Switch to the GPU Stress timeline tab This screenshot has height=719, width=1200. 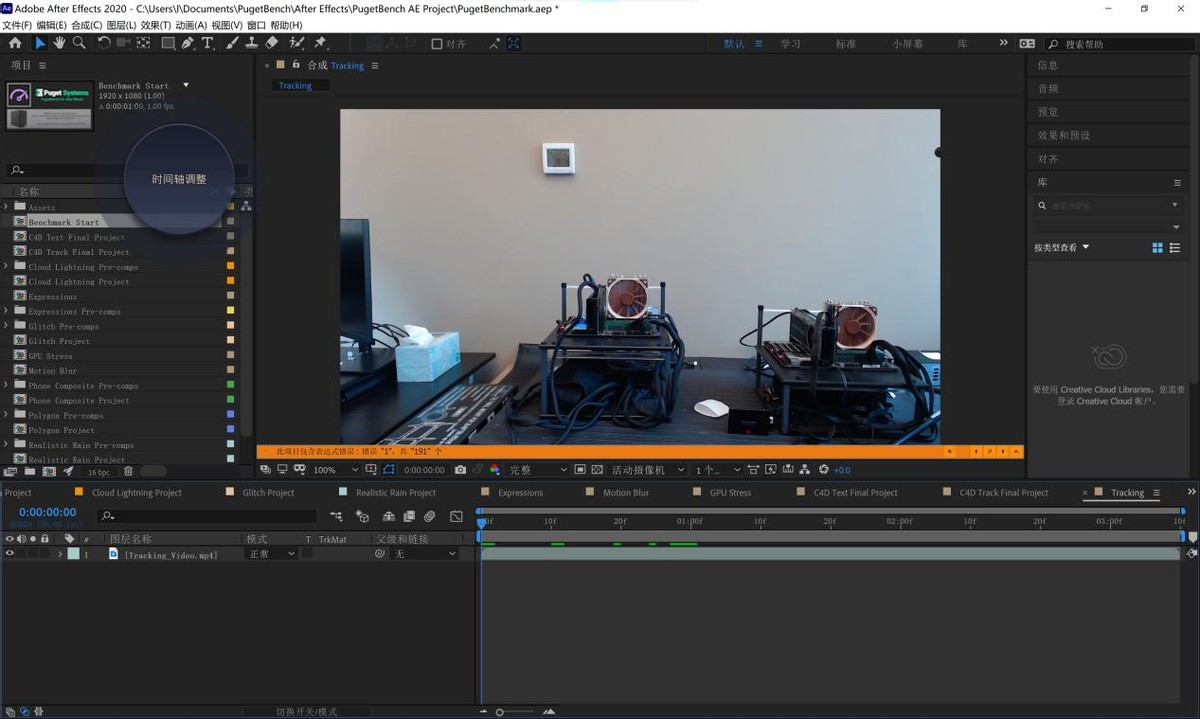pyautogui.click(x=730, y=493)
